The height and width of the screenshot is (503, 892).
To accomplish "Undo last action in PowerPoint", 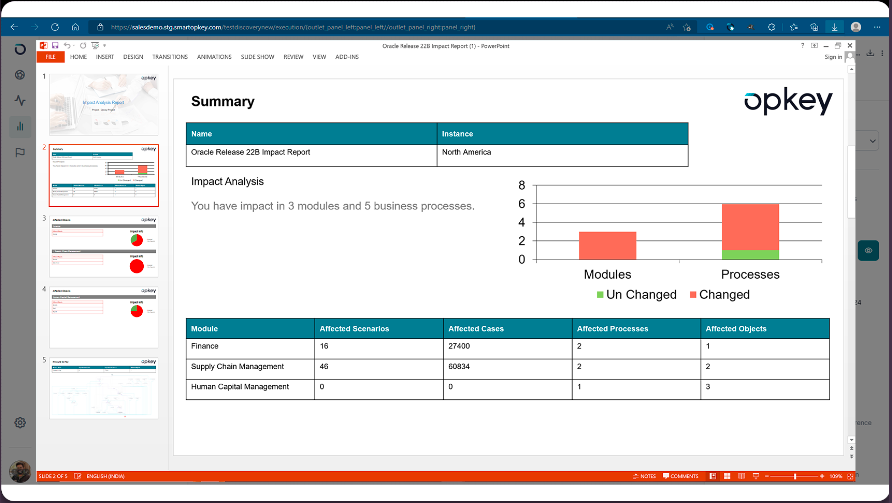I will point(67,46).
